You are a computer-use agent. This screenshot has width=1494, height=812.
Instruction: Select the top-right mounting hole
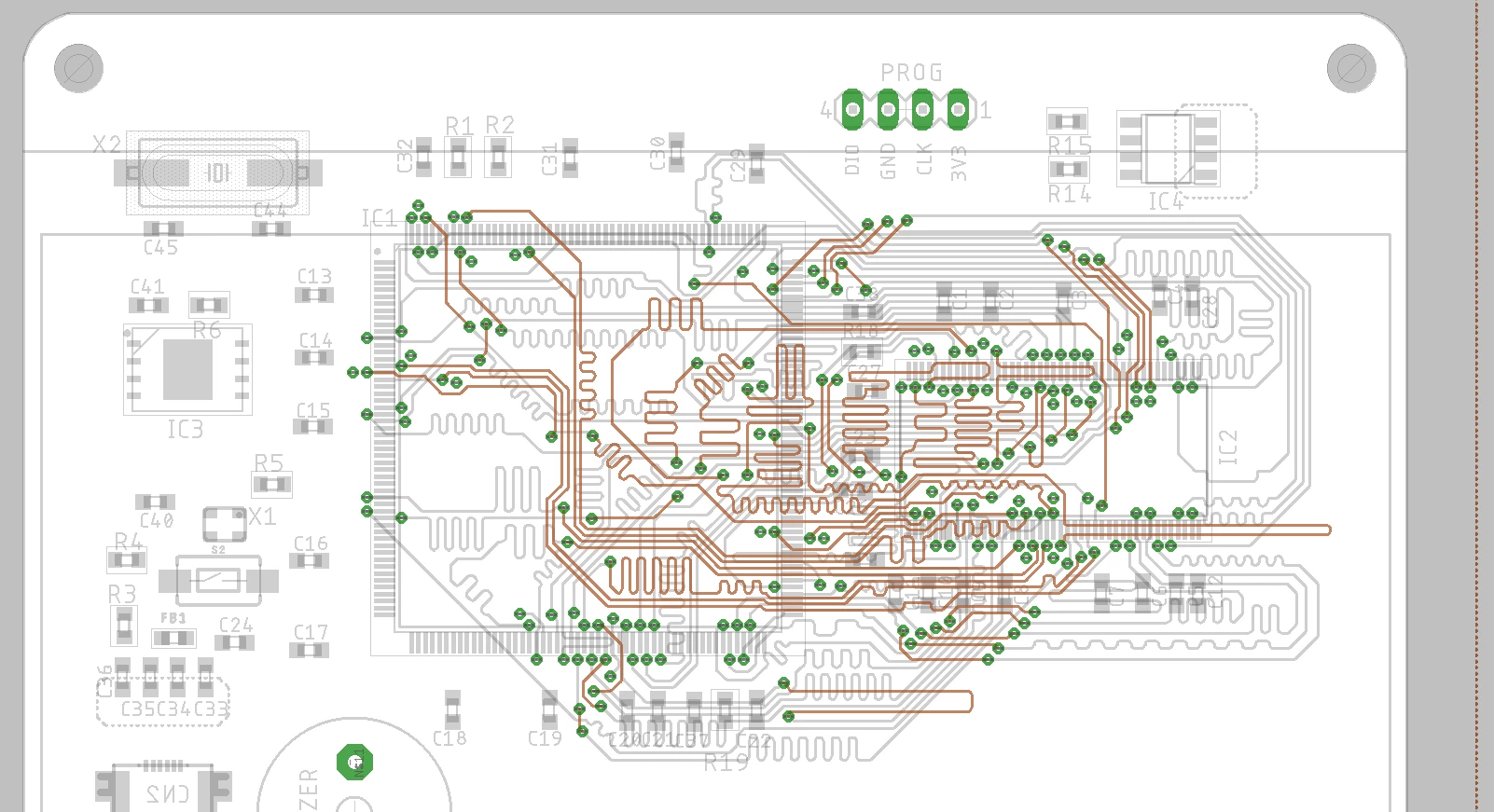point(1351,68)
